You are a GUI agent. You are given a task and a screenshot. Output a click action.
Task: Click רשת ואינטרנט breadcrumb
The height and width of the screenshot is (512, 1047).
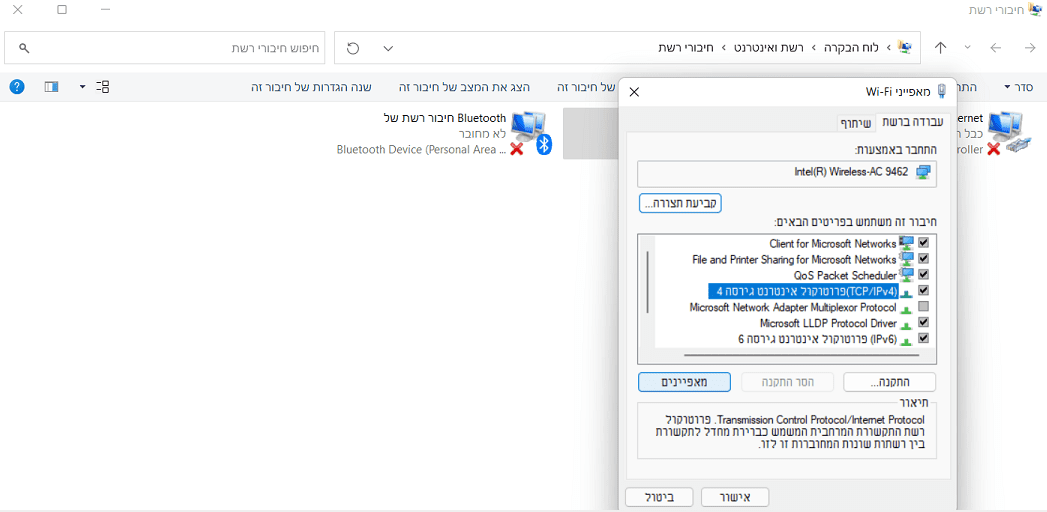(x=771, y=48)
